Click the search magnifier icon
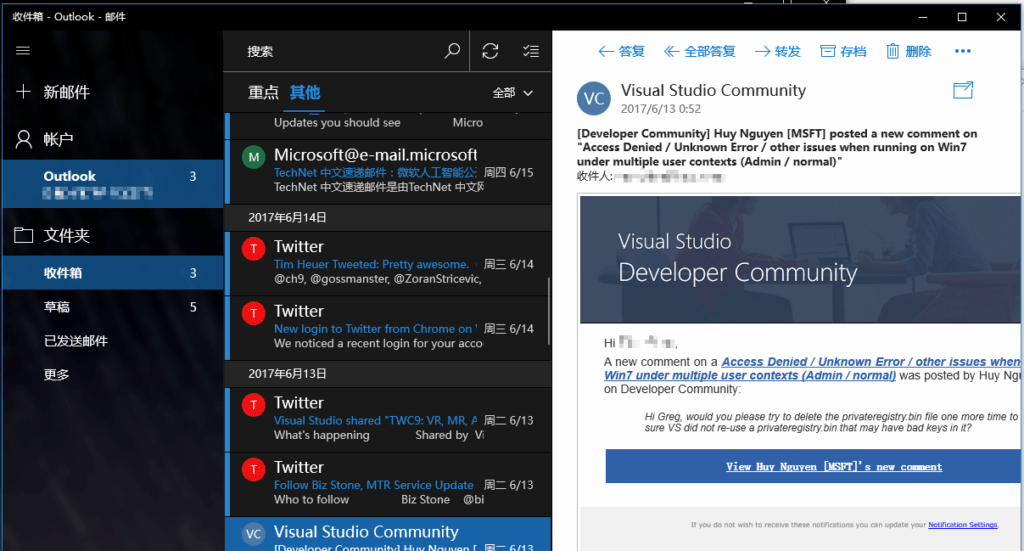 coord(452,51)
